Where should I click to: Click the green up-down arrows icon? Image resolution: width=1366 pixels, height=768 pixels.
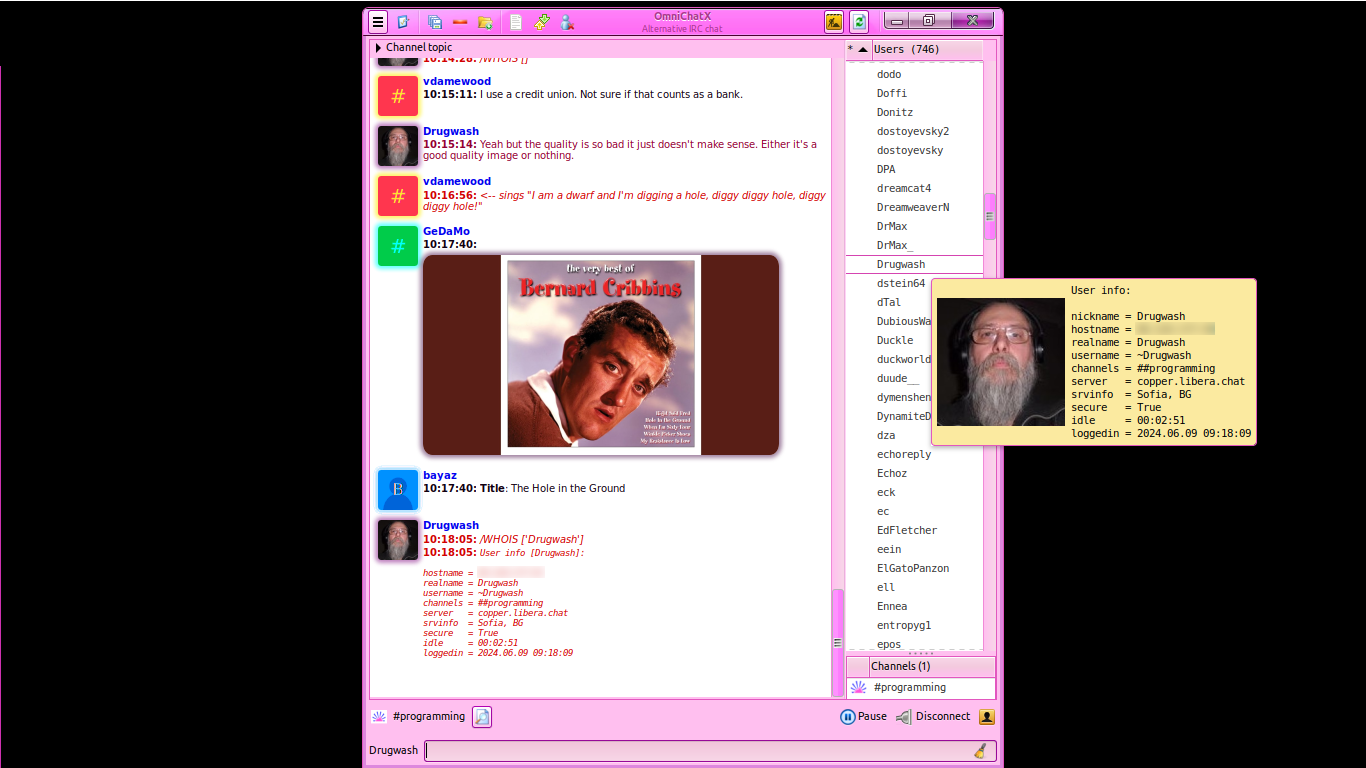pyautogui.click(x=541, y=21)
